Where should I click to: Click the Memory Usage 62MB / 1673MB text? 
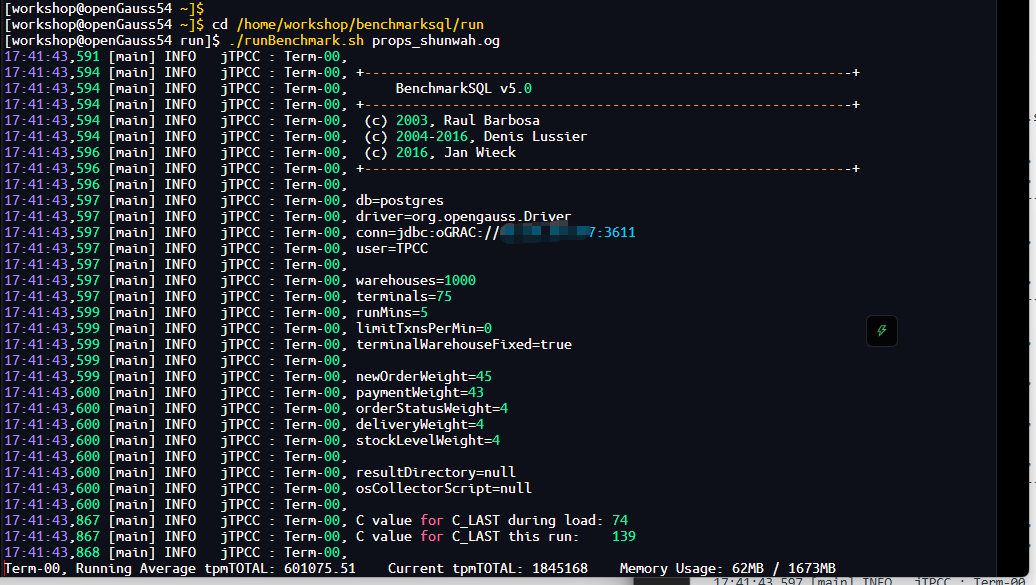point(727,568)
